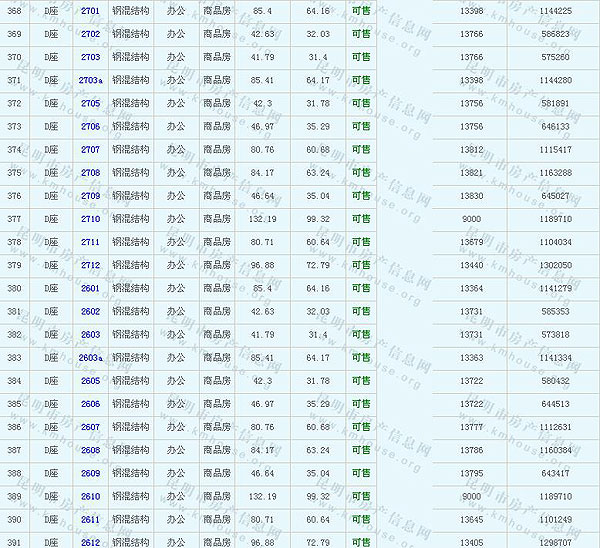Select unit price cell 13830
600x548 pixels.
coord(470,195)
